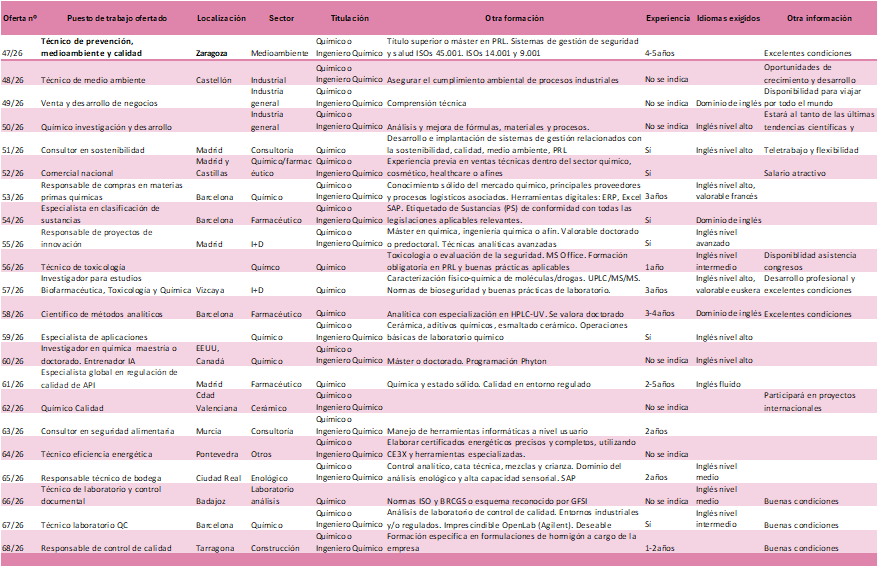Image resolution: width=878 pixels, height=567 pixels.
Task: Click offer number 68/26 cell
Action: pos(14,548)
